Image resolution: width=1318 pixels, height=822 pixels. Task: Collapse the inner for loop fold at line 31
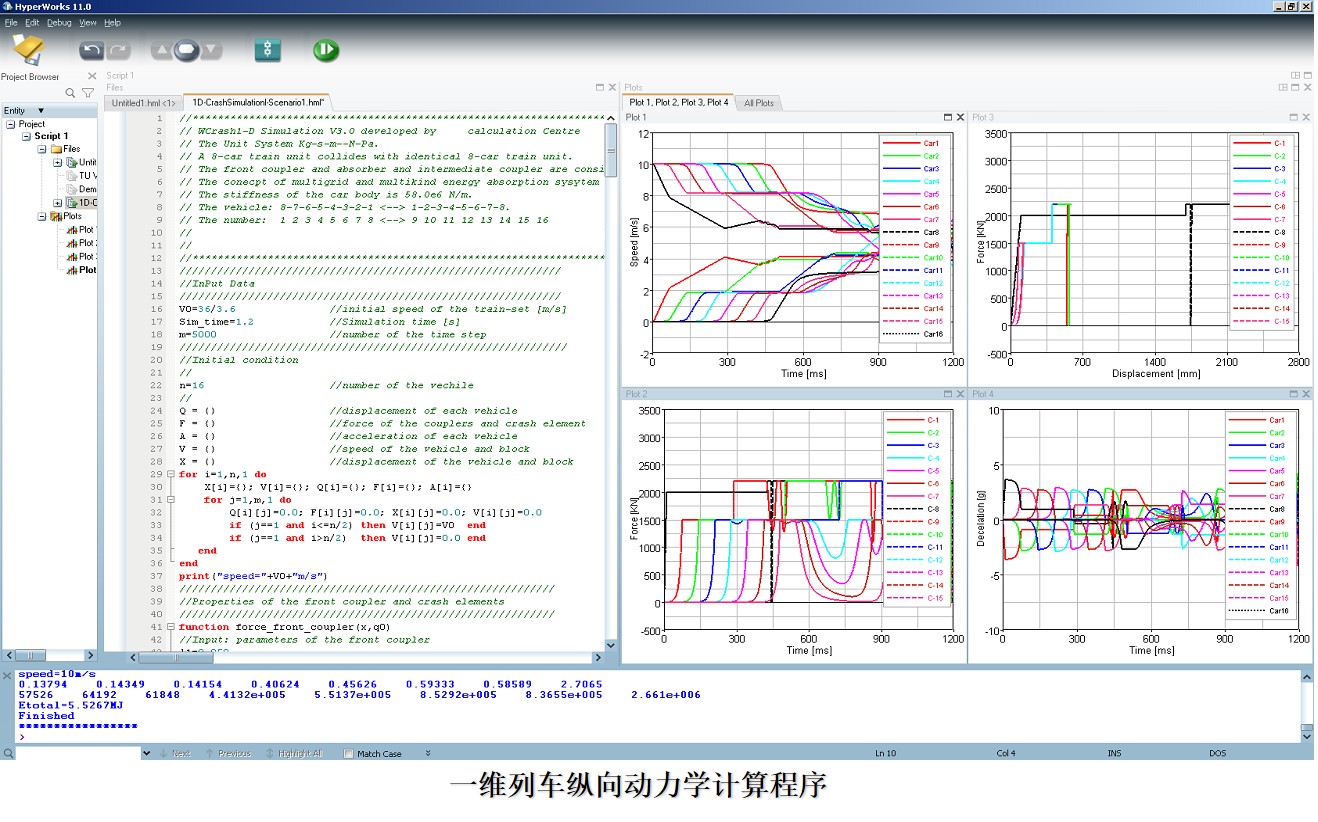tap(170, 499)
